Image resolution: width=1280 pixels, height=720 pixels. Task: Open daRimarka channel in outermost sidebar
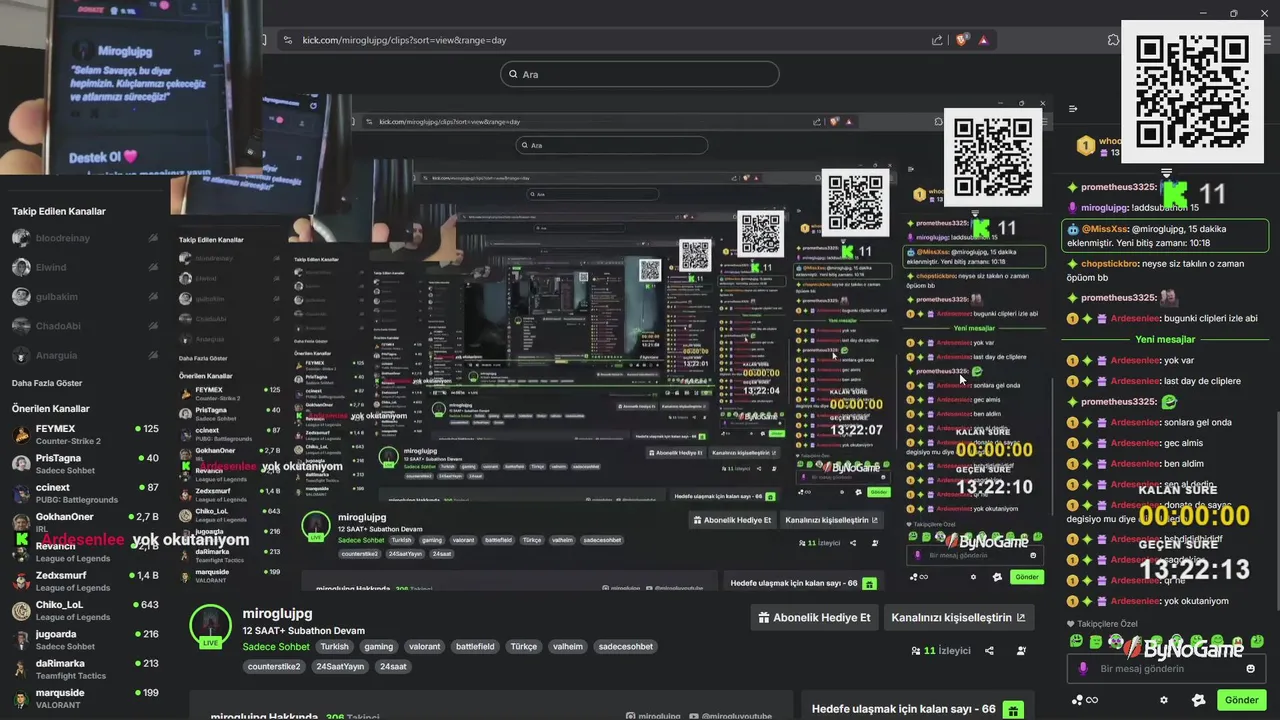click(x=84, y=669)
